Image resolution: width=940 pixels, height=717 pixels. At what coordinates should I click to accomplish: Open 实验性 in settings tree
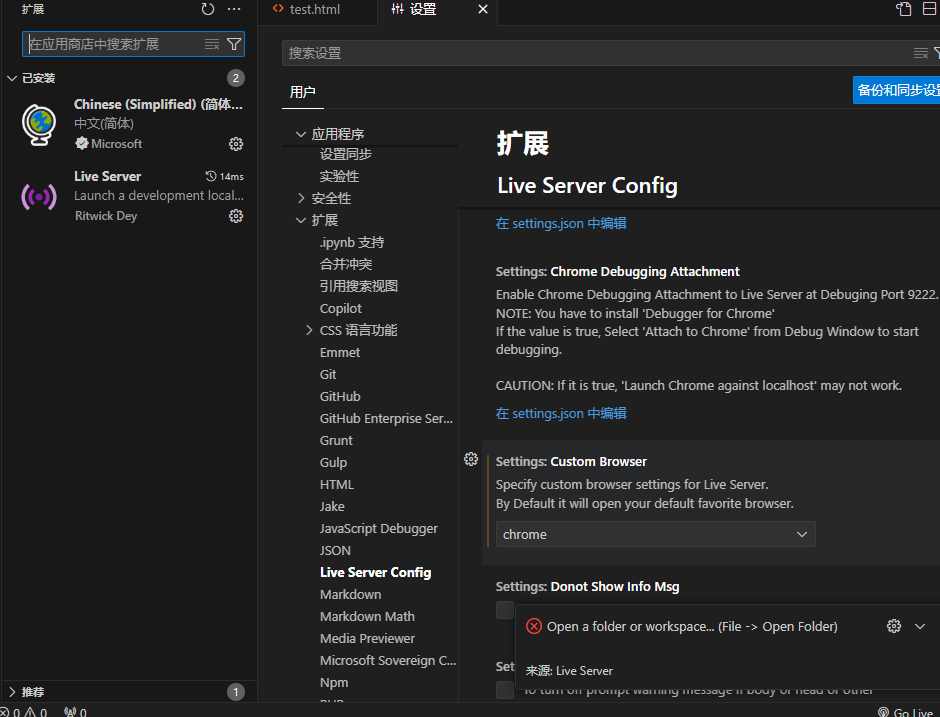pos(339,176)
